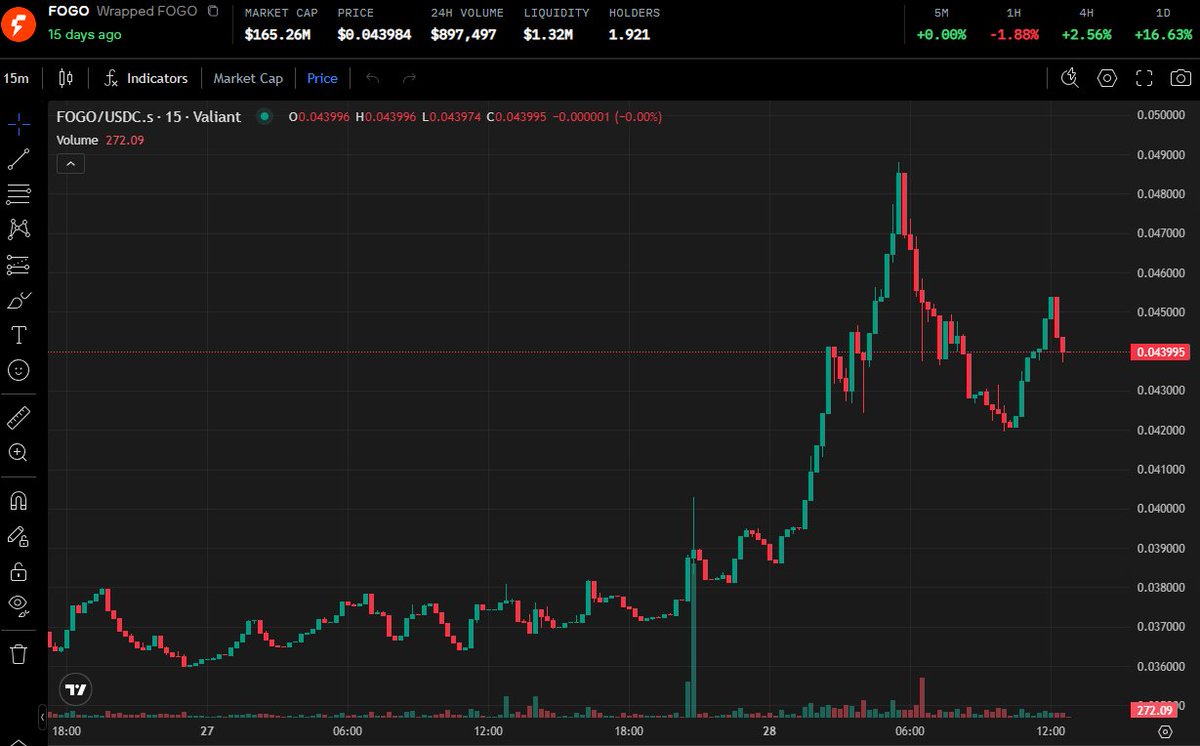Click the liquidity value $1.32M
The image size is (1200, 746).
tap(548, 34)
